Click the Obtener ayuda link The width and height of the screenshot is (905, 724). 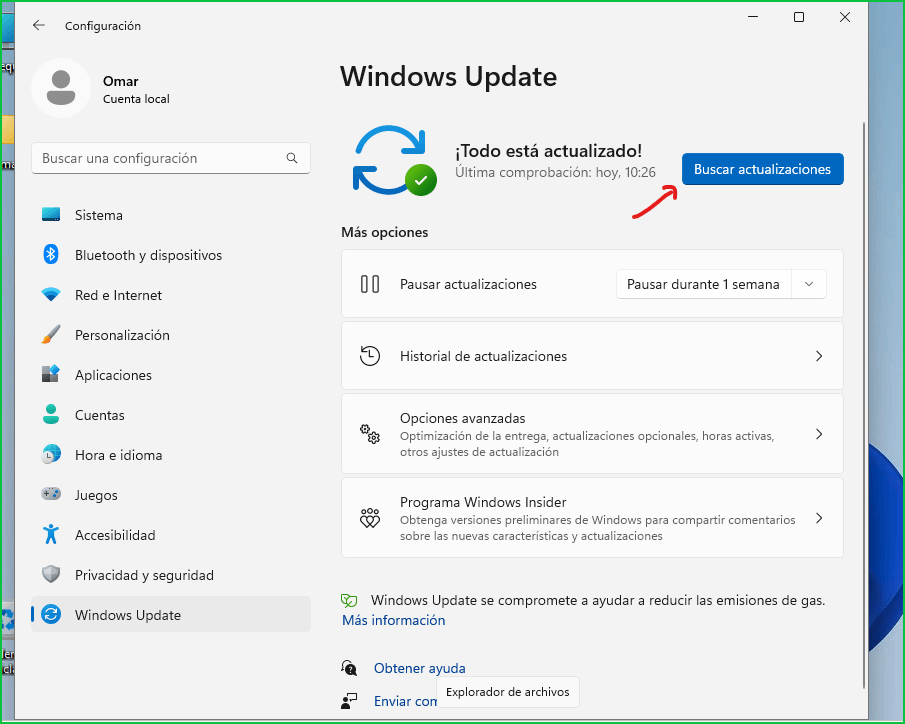pos(420,668)
